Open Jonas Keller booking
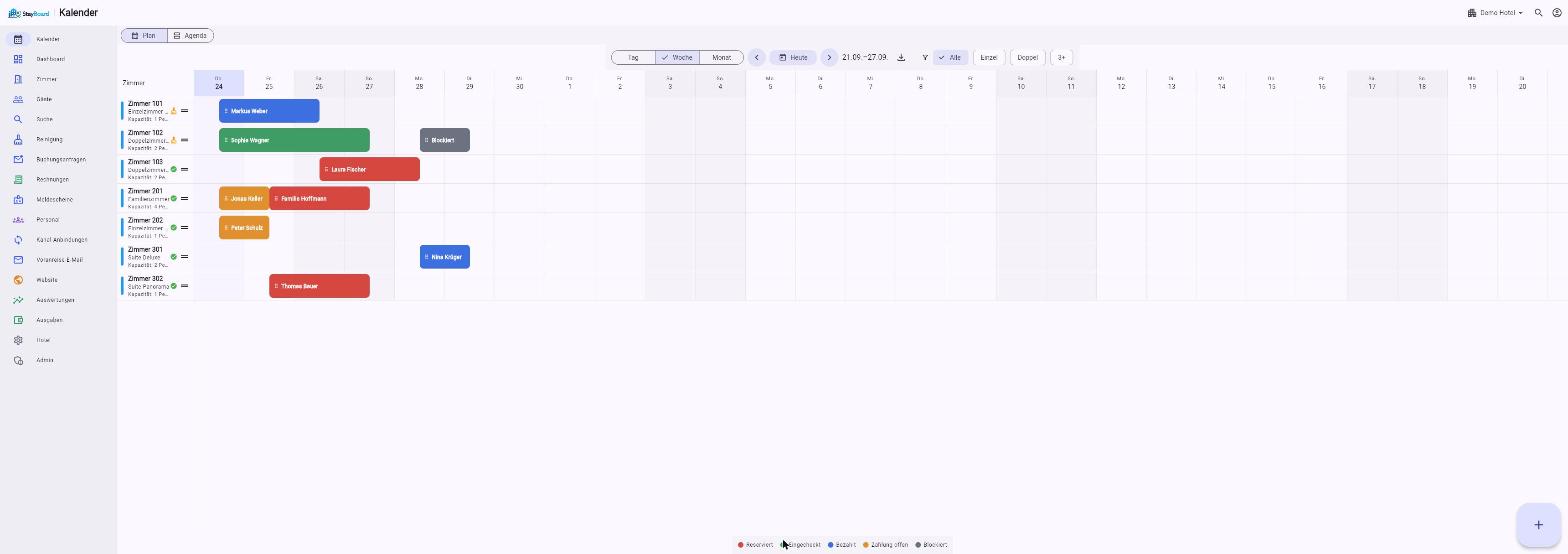 click(244, 198)
